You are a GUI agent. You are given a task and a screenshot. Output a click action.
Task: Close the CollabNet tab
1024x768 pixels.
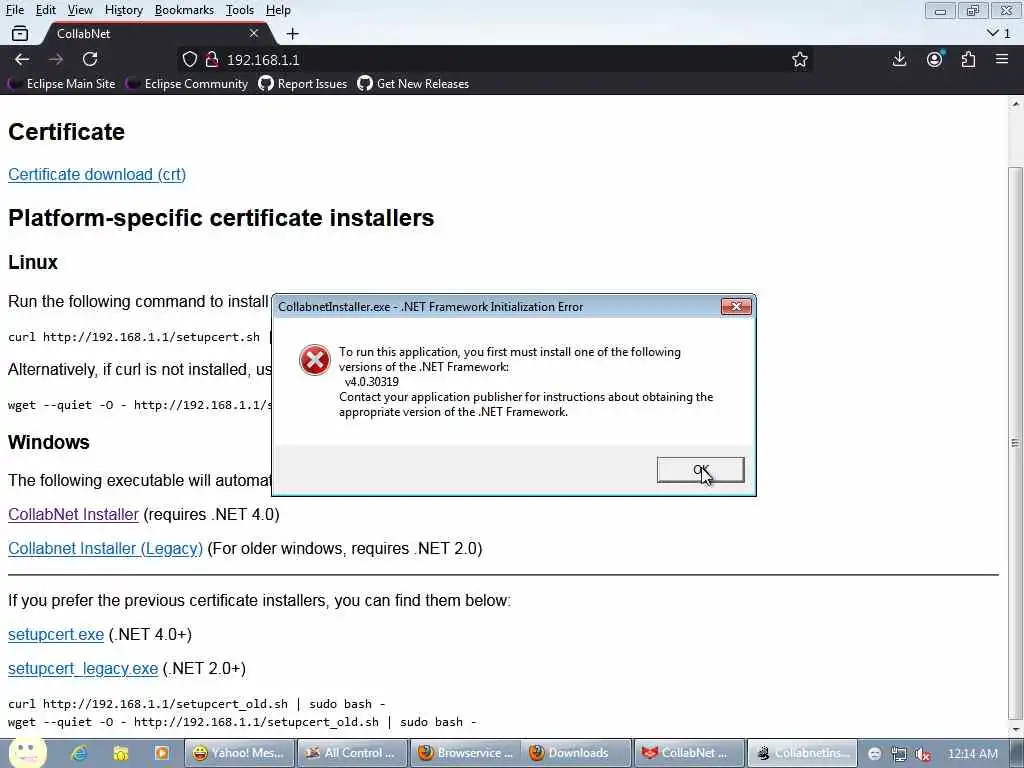click(254, 33)
